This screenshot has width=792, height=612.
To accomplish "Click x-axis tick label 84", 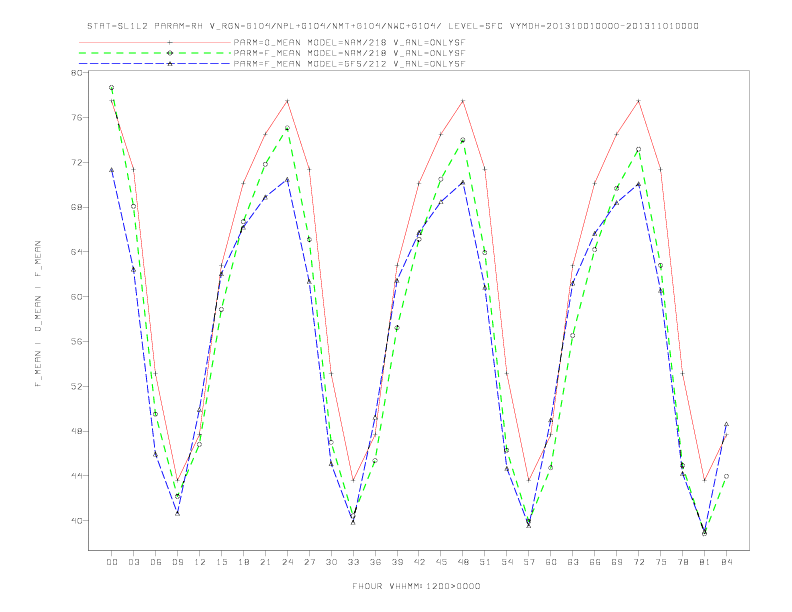I will click(727, 562).
